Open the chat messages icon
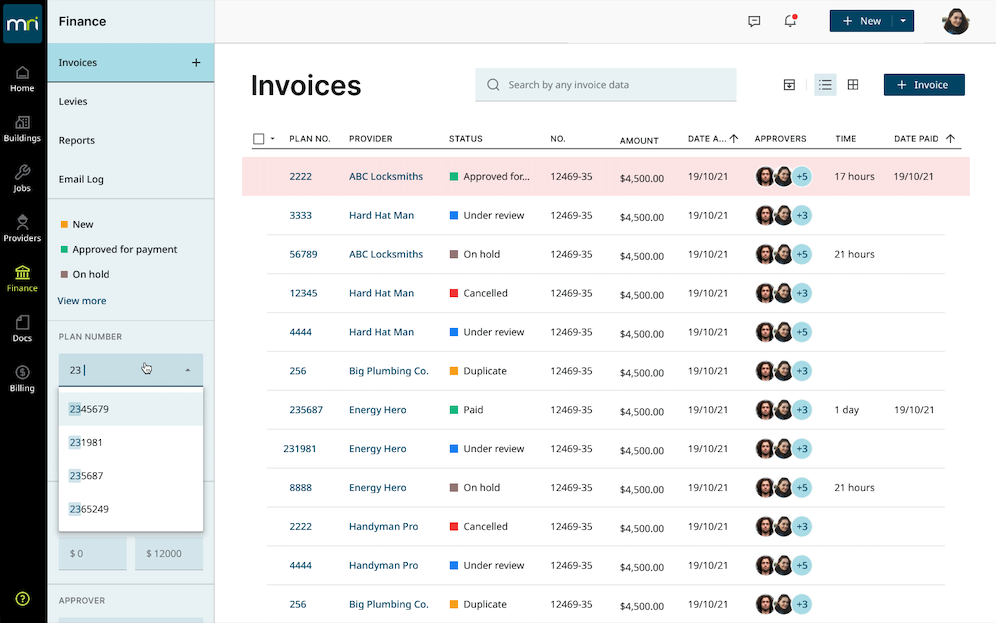The width and height of the screenshot is (996, 623). (754, 21)
